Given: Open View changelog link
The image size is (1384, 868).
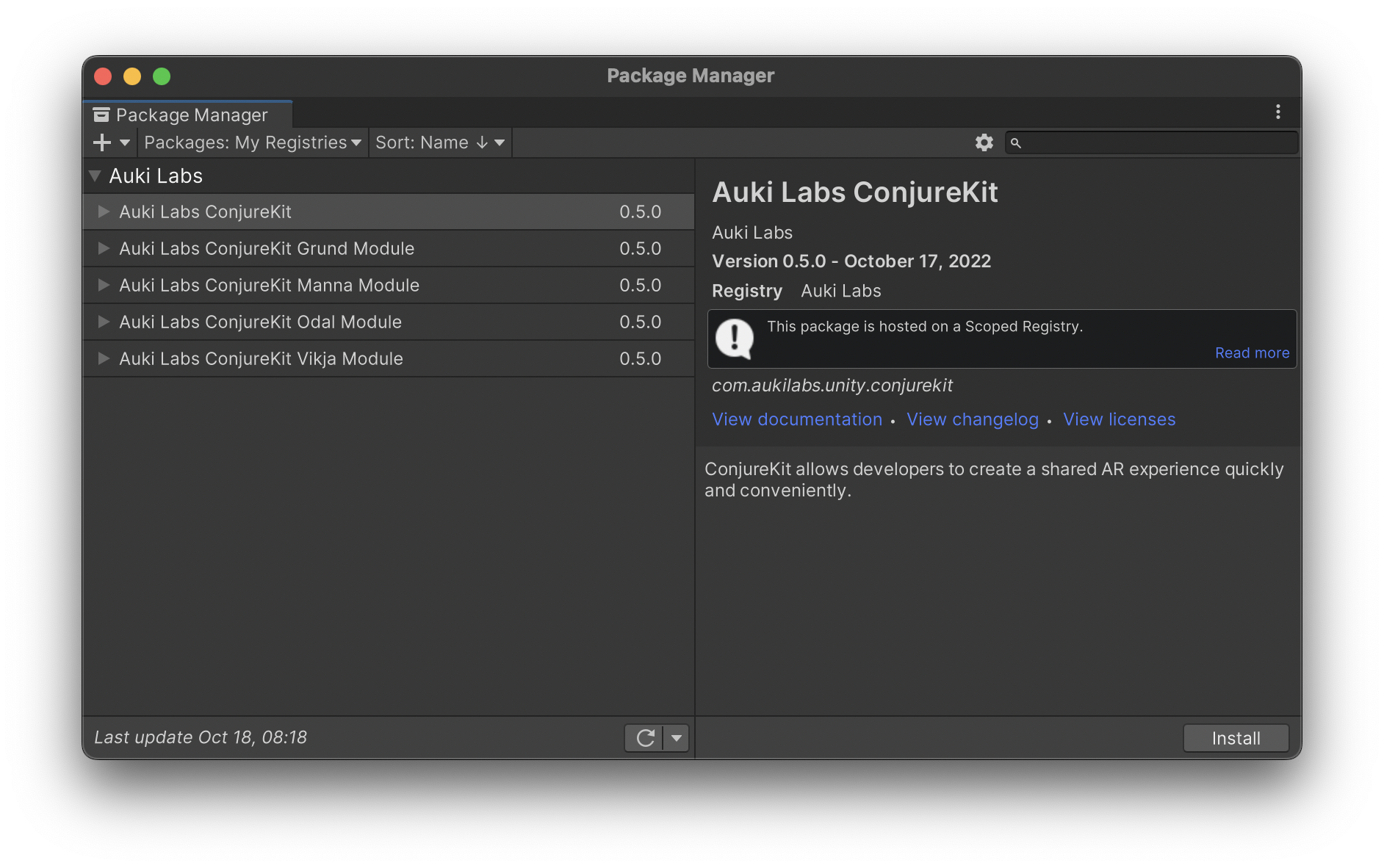Looking at the screenshot, I should [973, 419].
